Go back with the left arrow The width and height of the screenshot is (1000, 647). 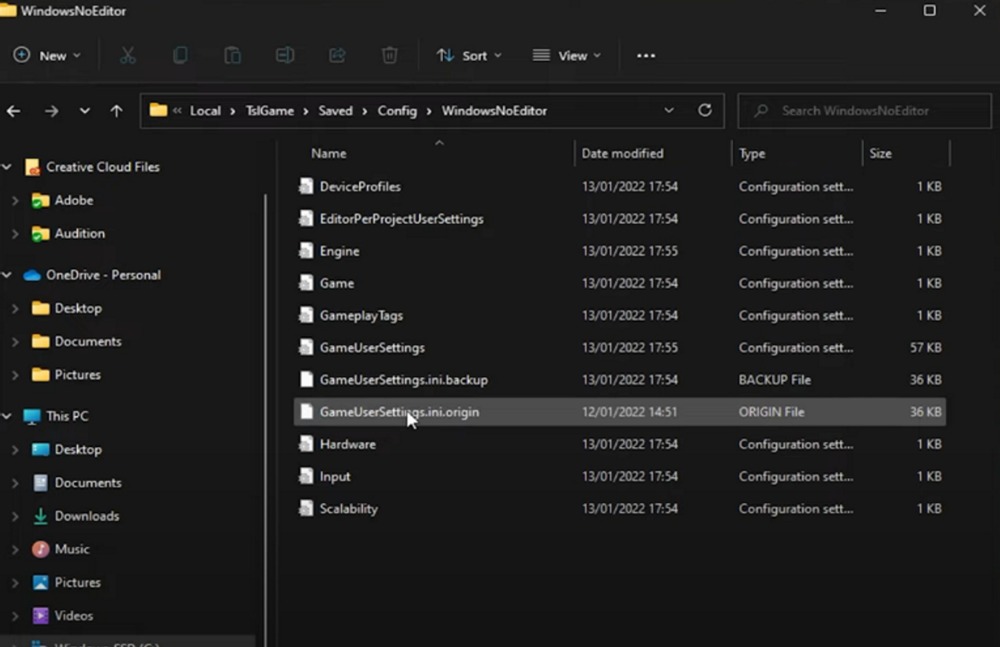pos(13,111)
